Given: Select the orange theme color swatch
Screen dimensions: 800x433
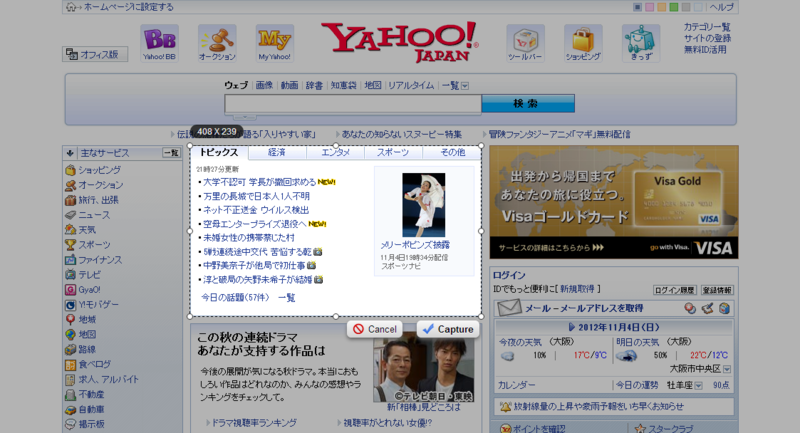Looking at the screenshot, I should pos(662,7).
